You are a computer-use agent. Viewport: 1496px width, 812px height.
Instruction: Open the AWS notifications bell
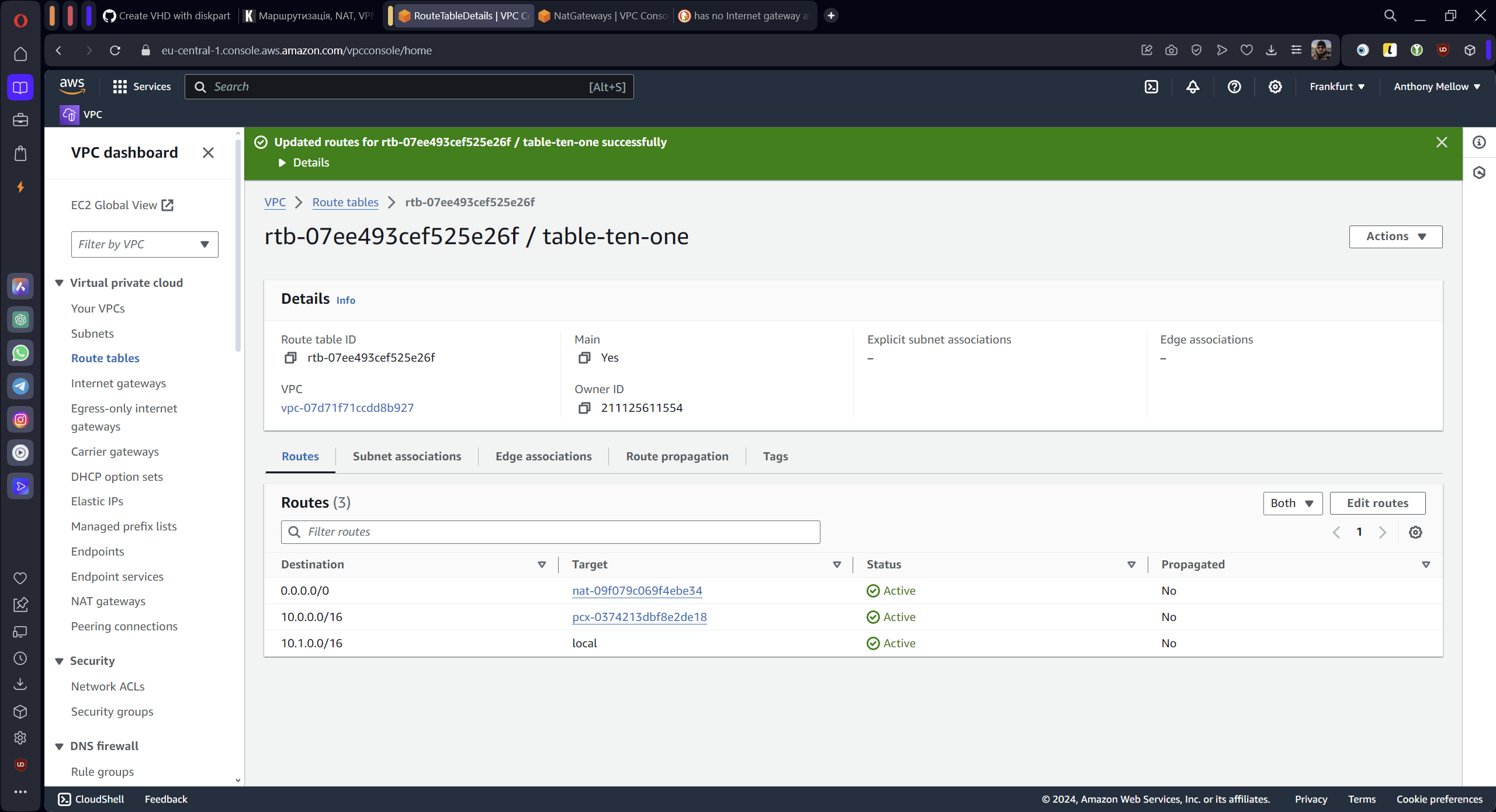1192,86
